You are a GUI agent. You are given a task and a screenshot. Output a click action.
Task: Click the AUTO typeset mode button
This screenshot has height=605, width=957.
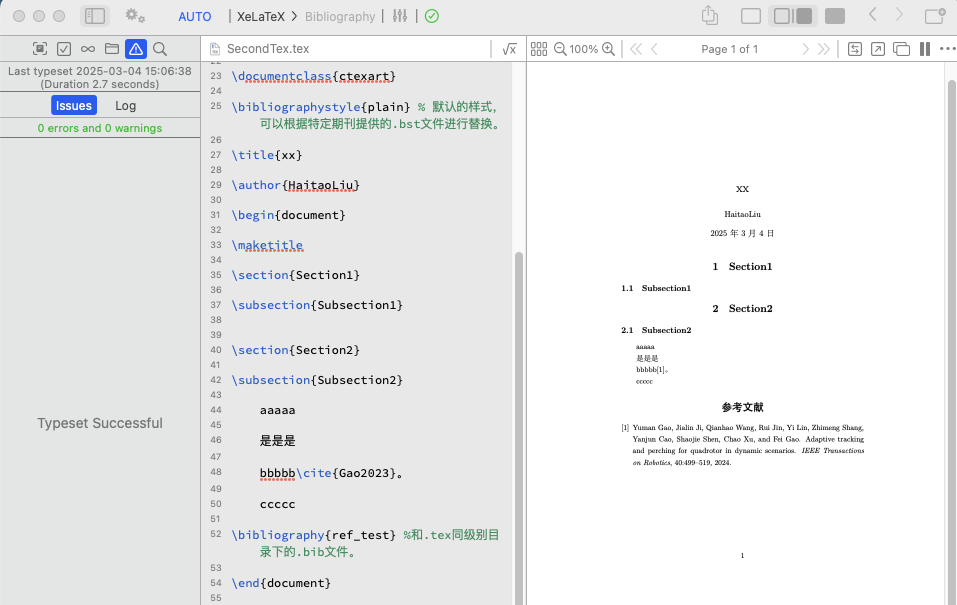[x=195, y=16]
